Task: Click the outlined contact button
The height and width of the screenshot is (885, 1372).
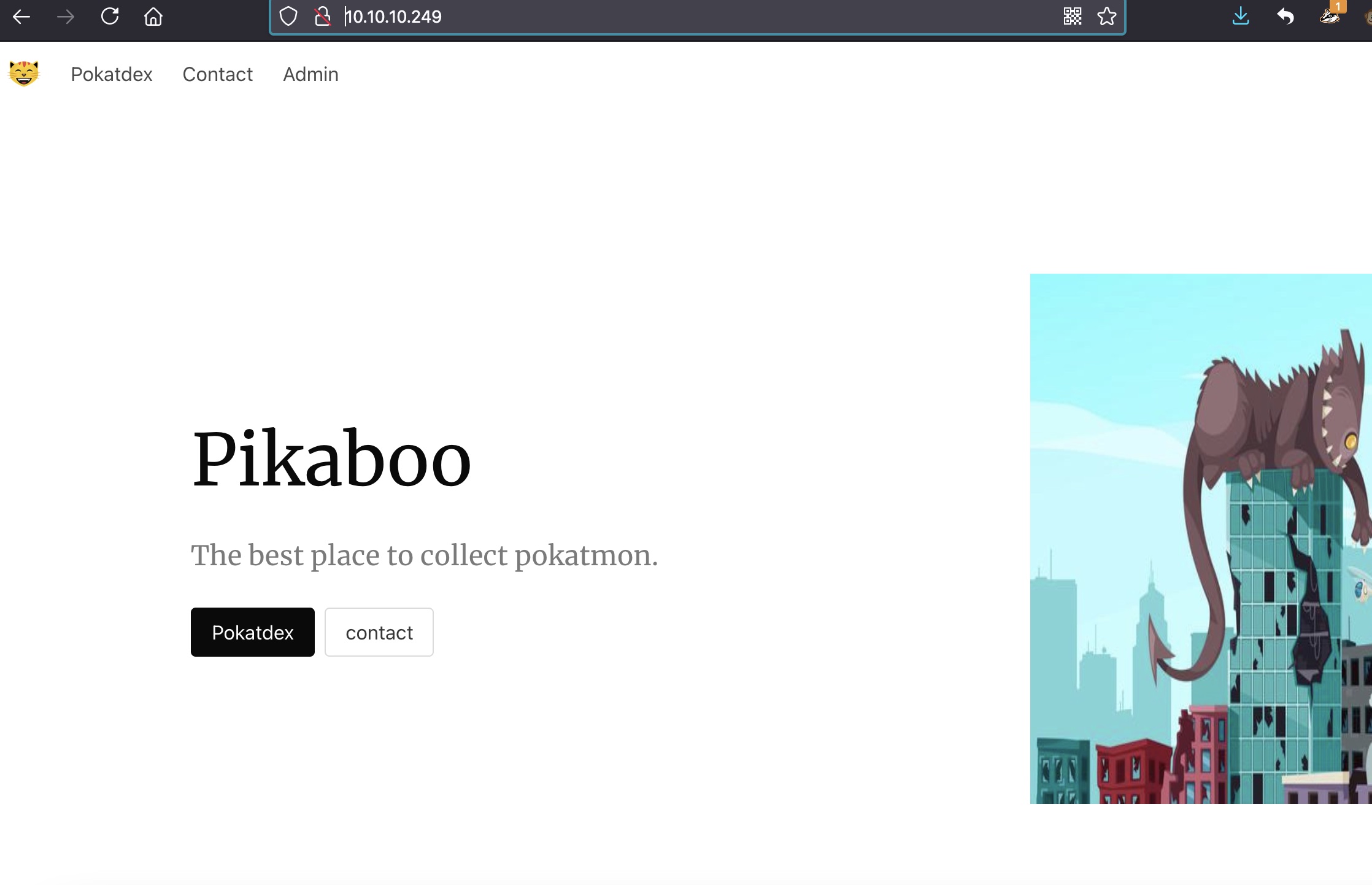Action: coord(379,632)
